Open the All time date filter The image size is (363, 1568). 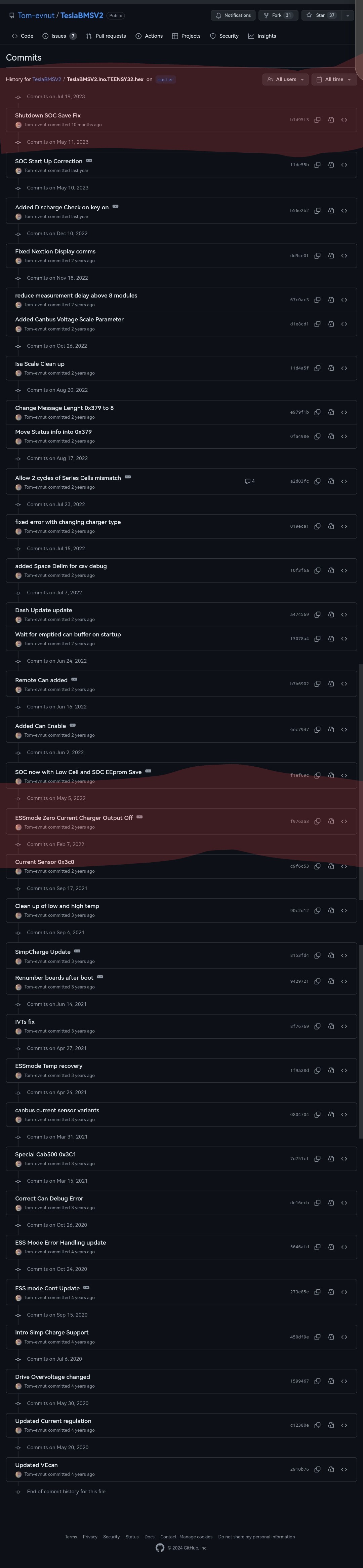[x=334, y=80]
